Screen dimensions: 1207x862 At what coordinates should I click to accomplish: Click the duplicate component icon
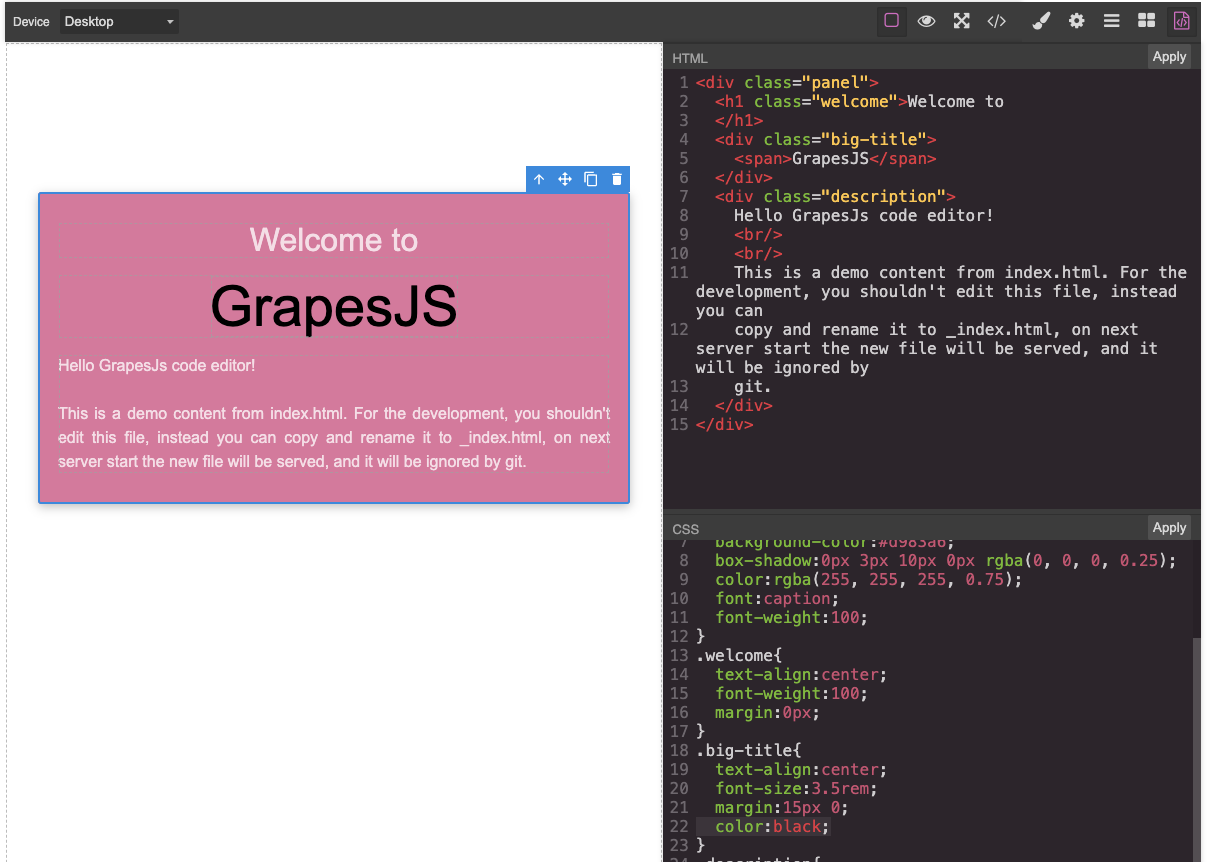(x=591, y=179)
